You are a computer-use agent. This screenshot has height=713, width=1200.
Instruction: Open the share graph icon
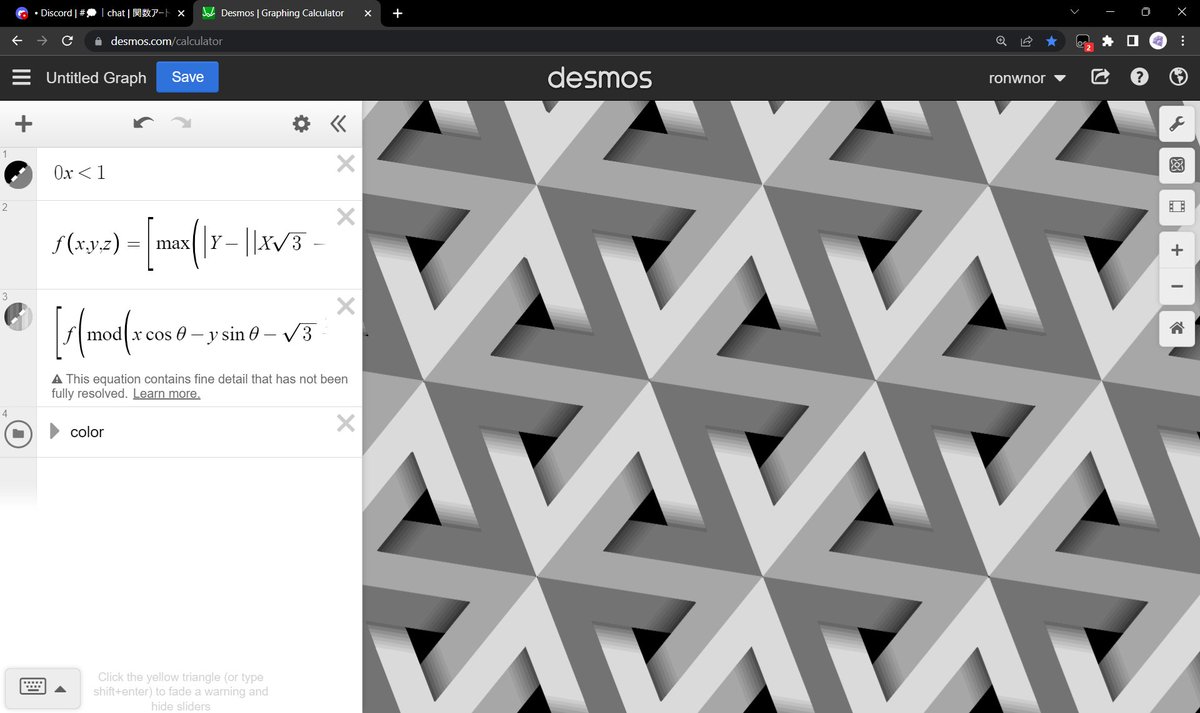coord(1100,76)
